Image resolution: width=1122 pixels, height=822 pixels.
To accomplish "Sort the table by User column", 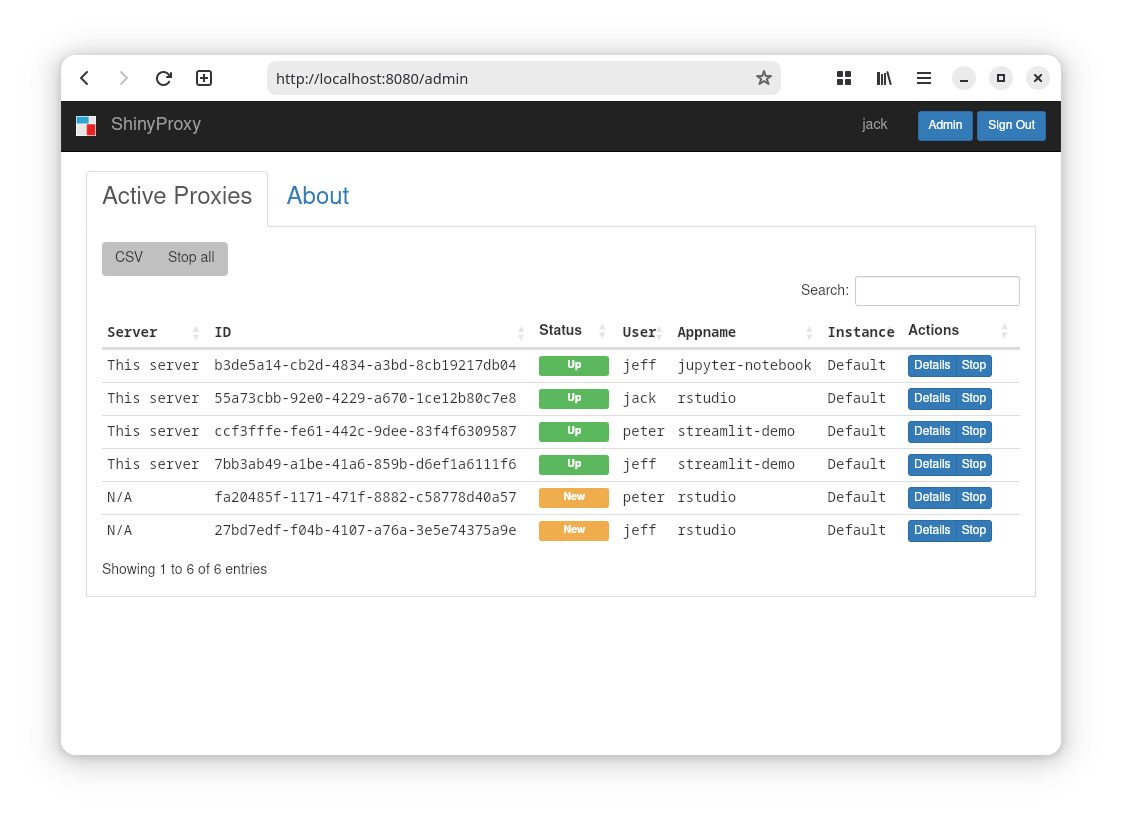I will (643, 332).
